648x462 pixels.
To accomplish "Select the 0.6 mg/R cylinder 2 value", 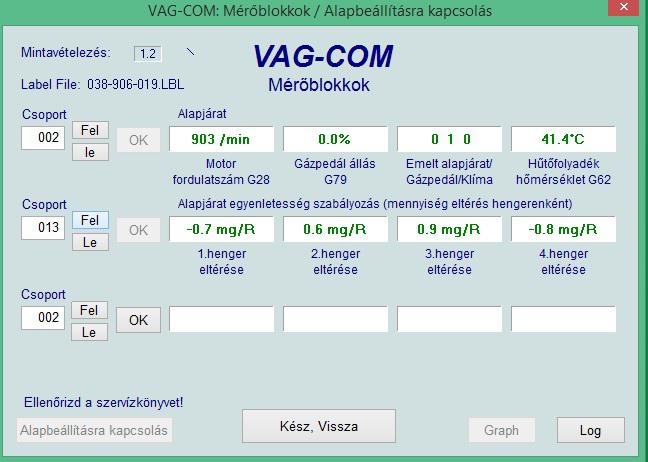I will [335, 229].
